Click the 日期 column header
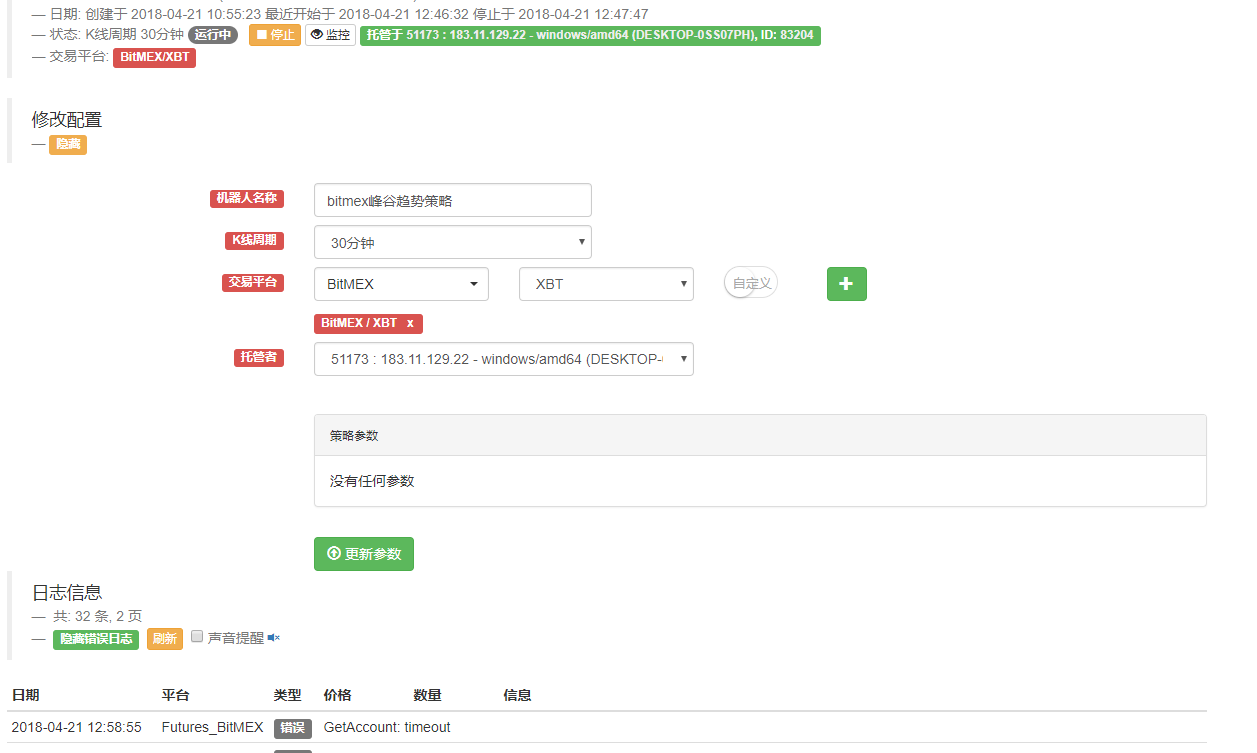The width and height of the screenshot is (1257, 753). (26, 695)
